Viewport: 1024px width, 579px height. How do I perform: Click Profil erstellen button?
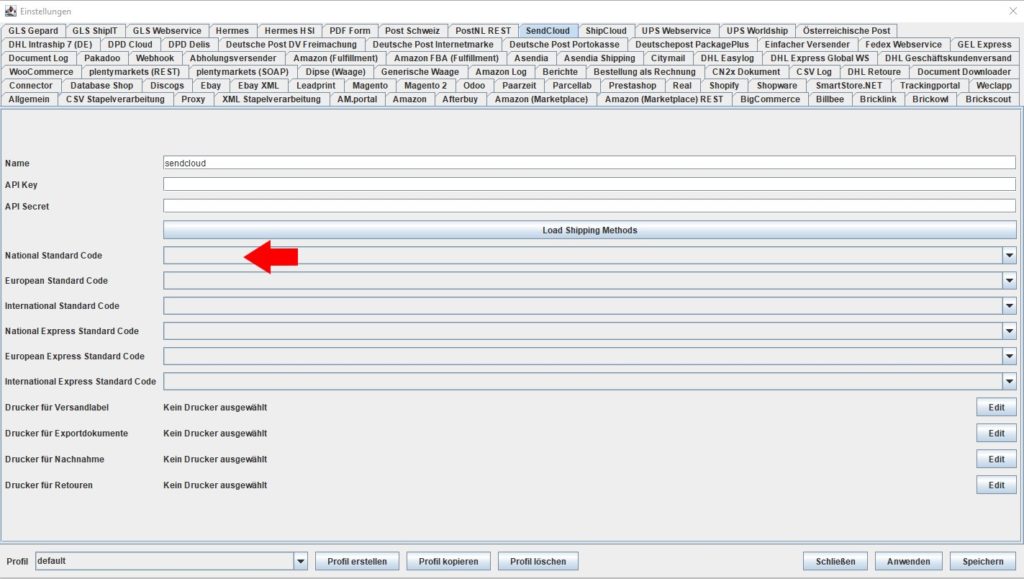pyautogui.click(x=357, y=561)
